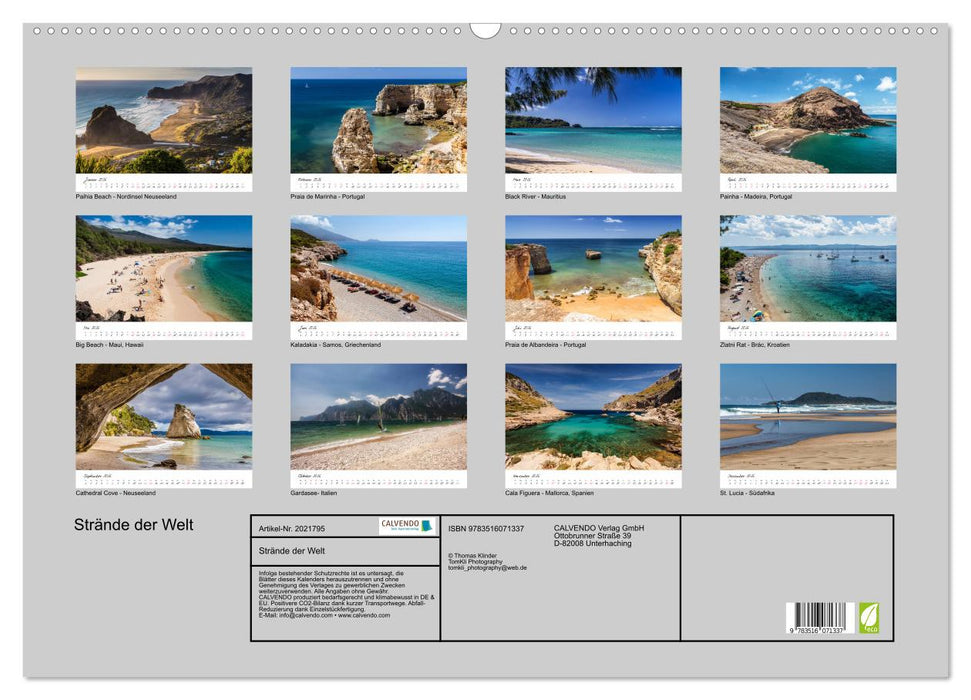Viewport: 971px width, 700px height.
Task: Click the calendar hanger notch at top
Action: [485, 30]
